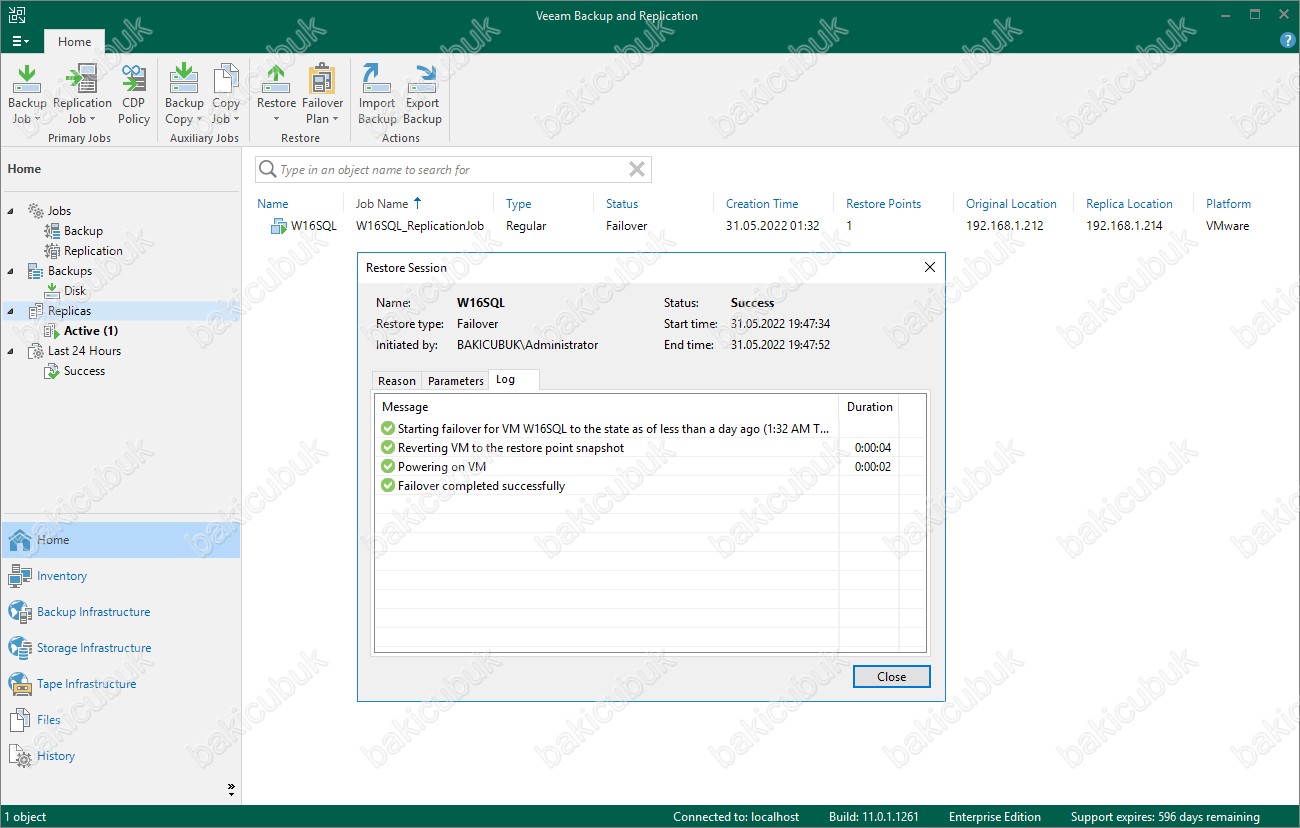Screen dimensions: 1300x828
Task: Open the help question mark icon
Action: pos(1288,41)
